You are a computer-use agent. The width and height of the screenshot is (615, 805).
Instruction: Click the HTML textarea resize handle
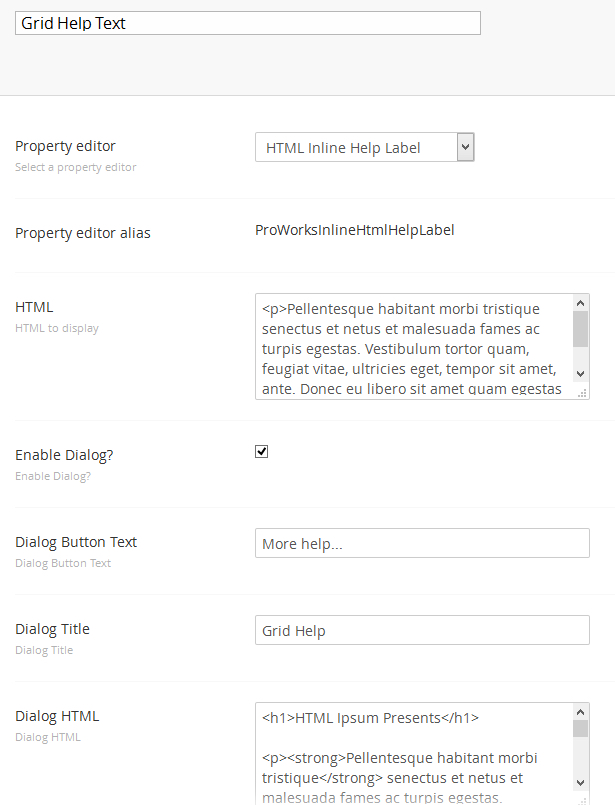tap(581, 393)
